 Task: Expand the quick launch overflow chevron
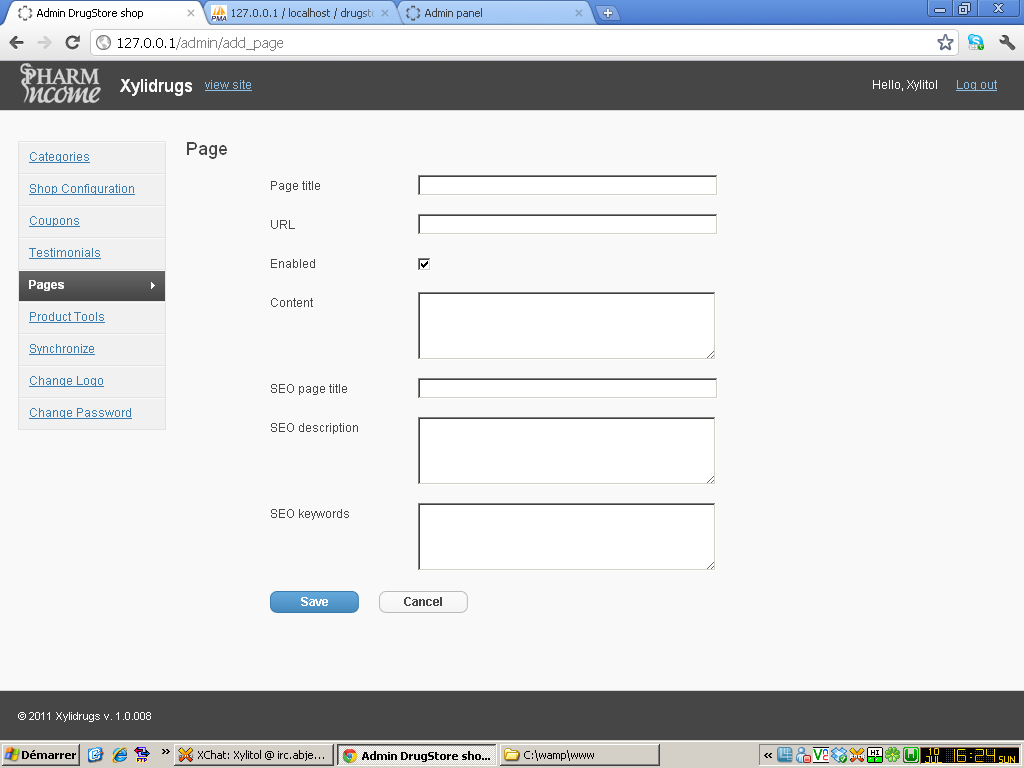coord(165,751)
